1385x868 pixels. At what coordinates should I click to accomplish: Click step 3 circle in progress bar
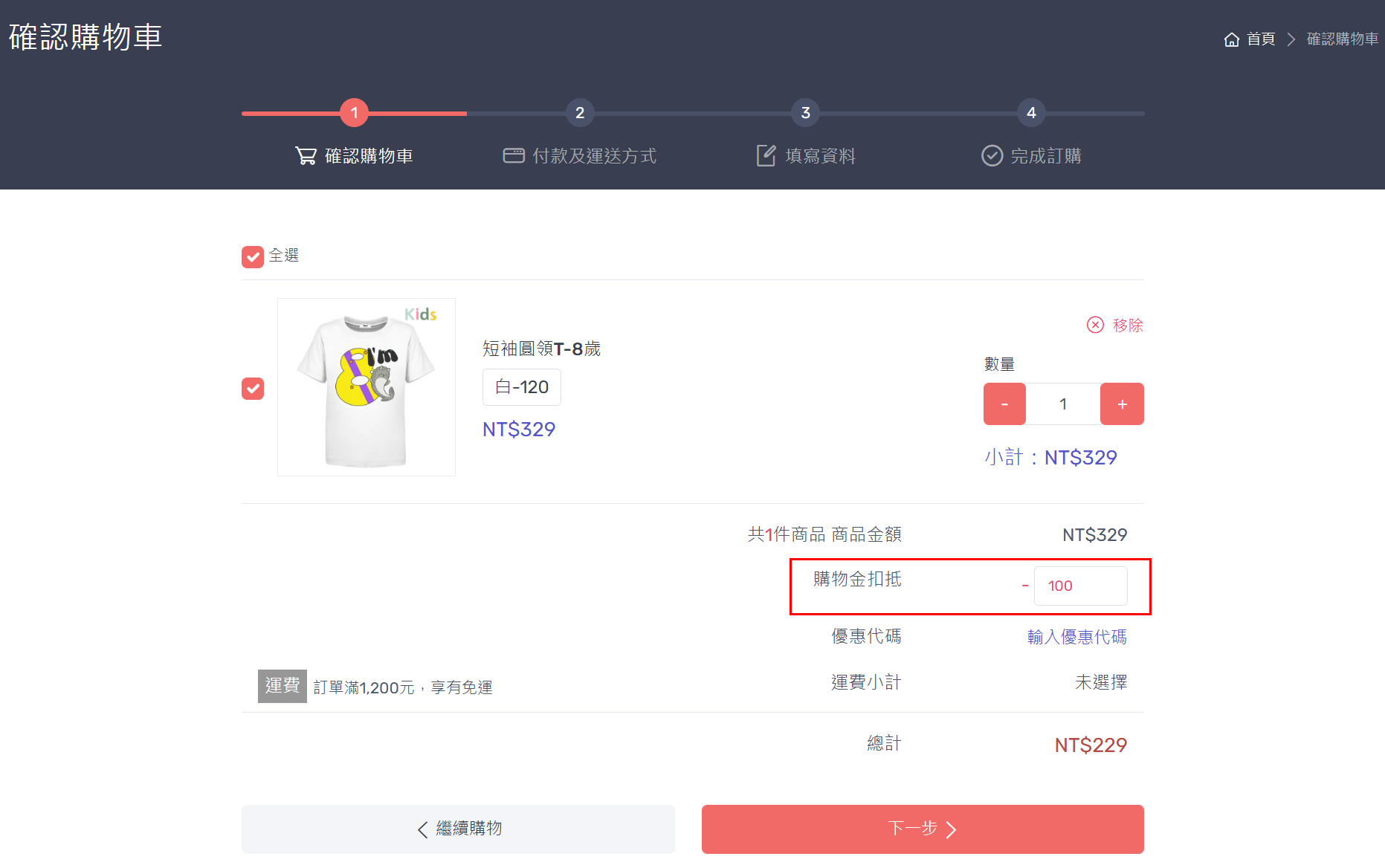pyautogui.click(x=805, y=113)
